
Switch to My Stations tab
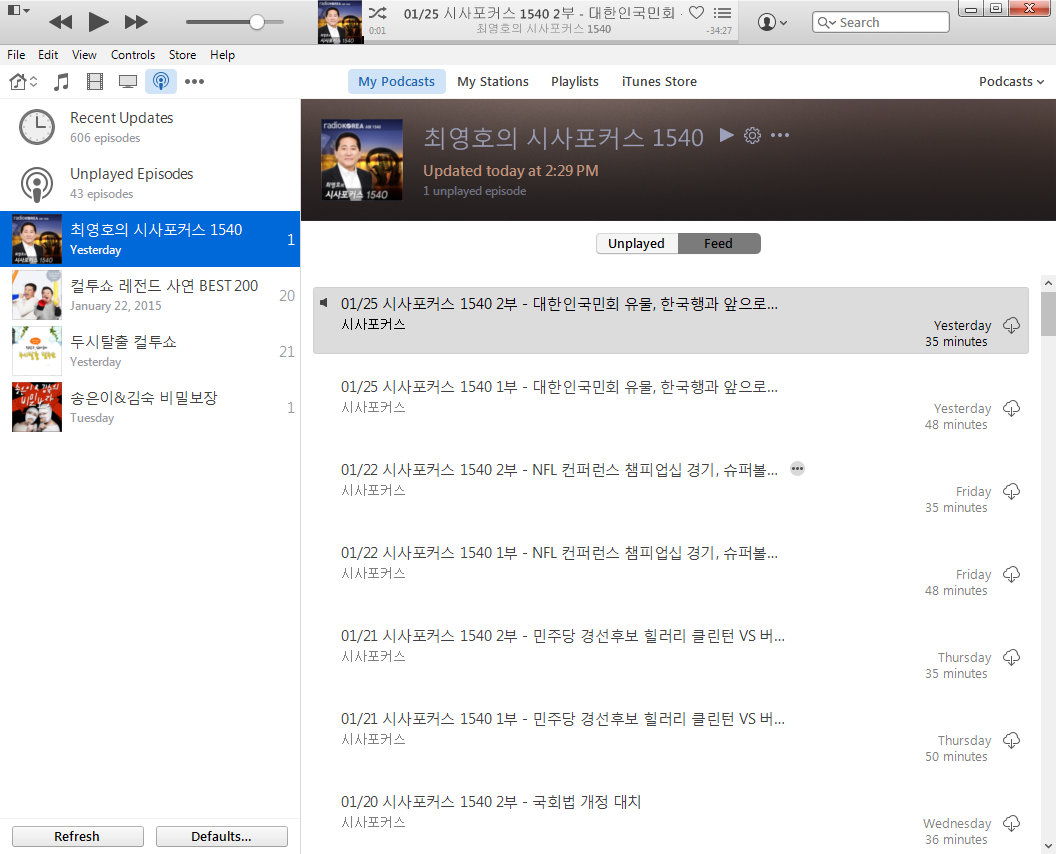[493, 81]
